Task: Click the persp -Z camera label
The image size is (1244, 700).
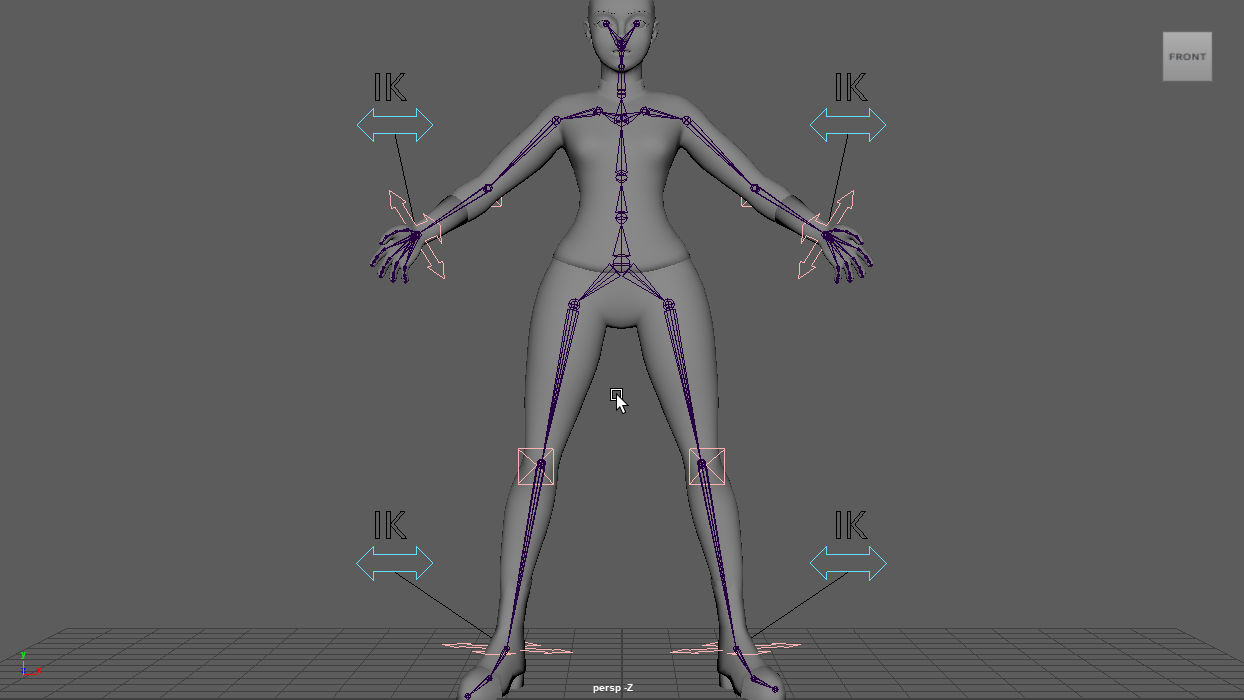Action: tap(612, 688)
